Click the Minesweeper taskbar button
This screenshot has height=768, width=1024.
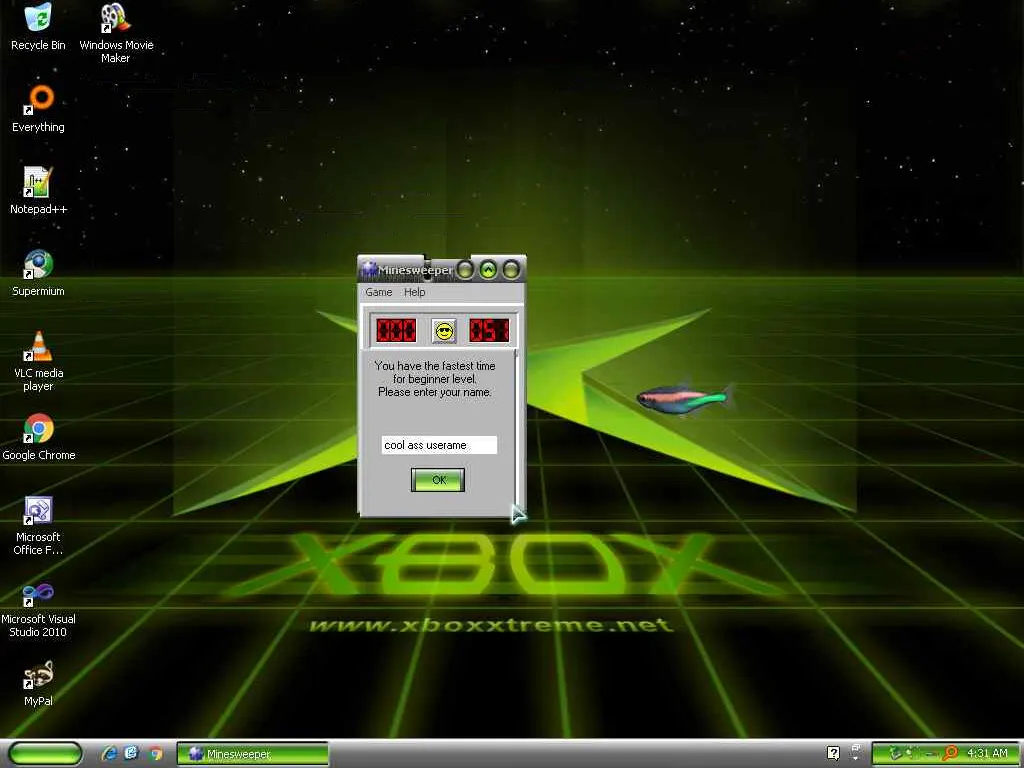253,754
